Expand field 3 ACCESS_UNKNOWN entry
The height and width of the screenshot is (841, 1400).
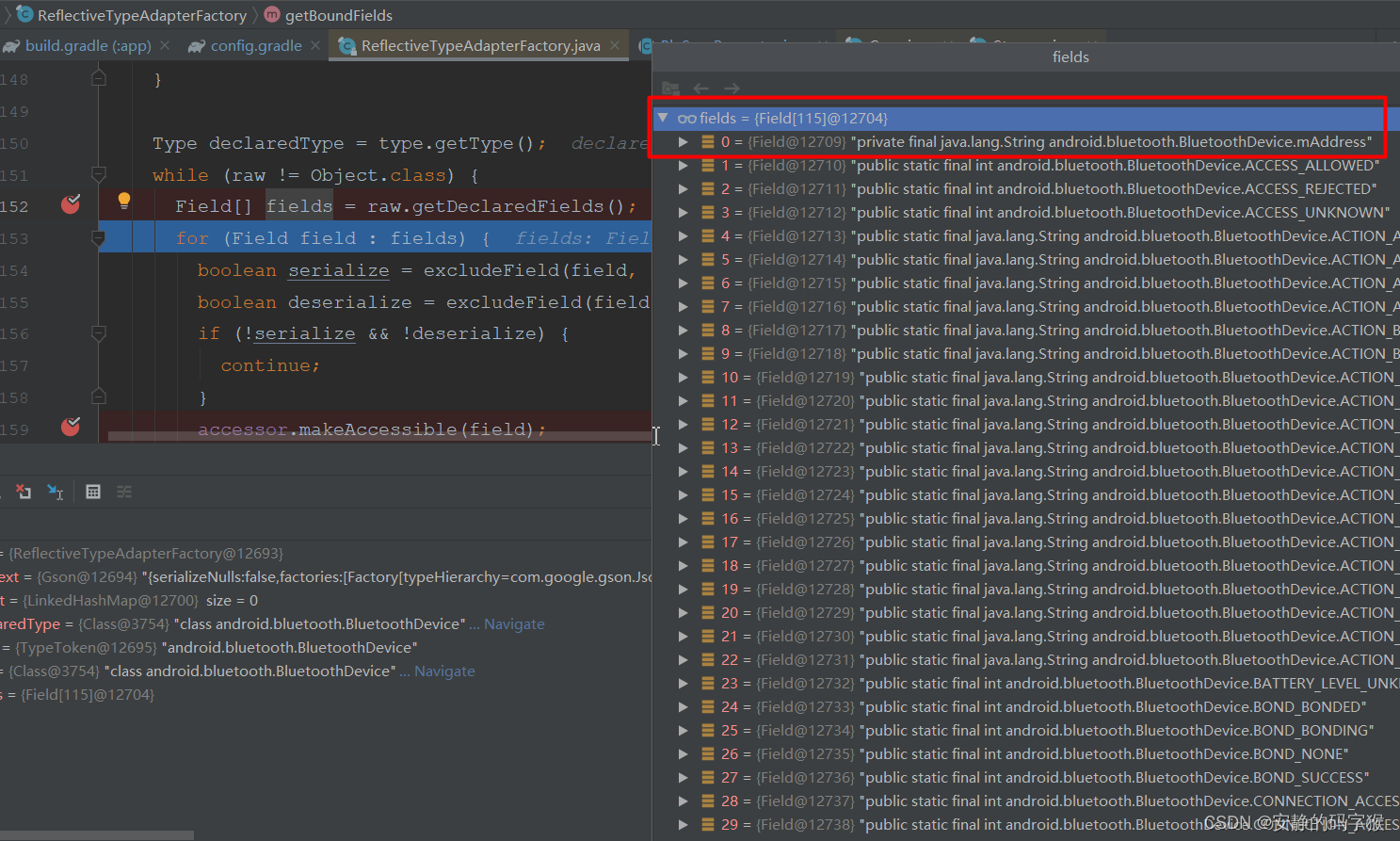(x=684, y=212)
